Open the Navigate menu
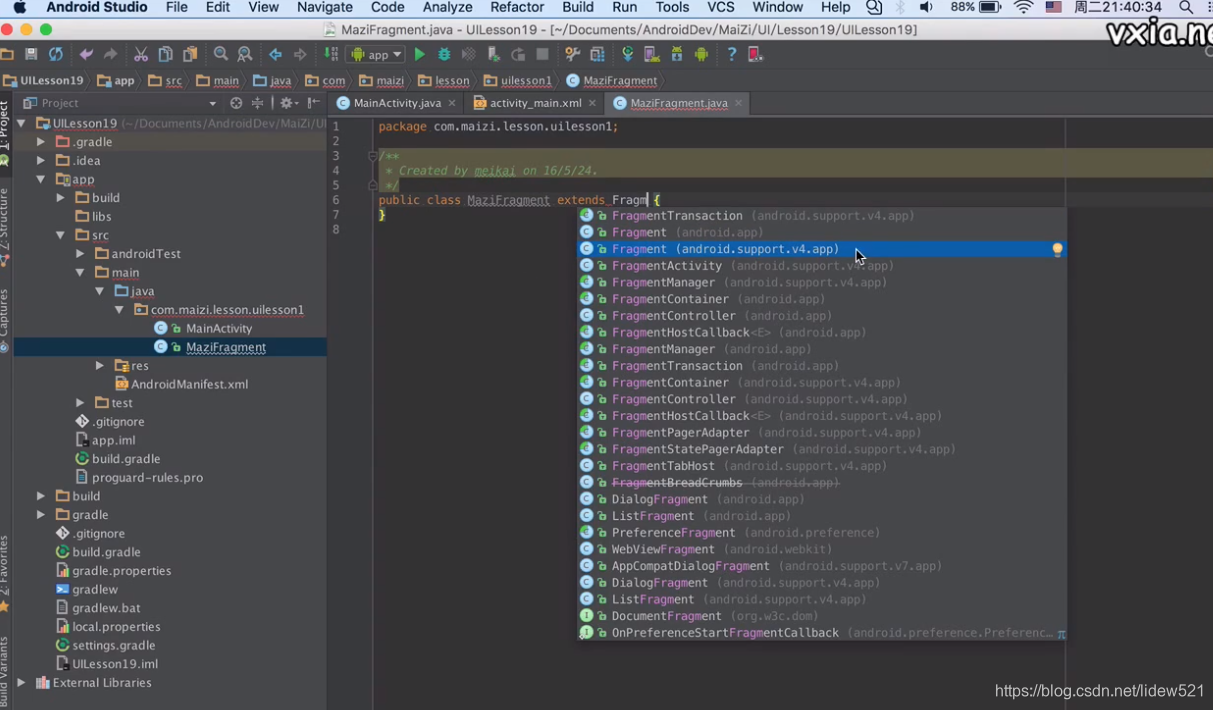 [325, 8]
